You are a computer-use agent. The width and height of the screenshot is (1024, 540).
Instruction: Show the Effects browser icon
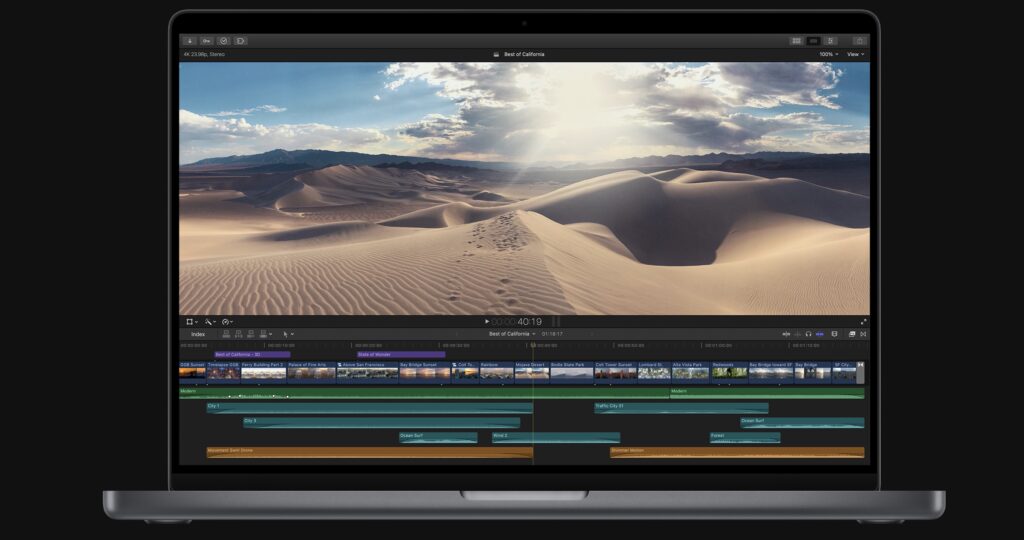852,334
